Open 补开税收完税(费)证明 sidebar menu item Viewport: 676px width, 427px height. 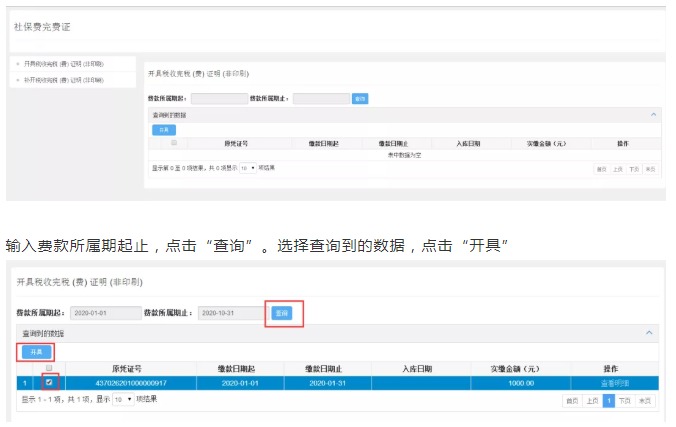pos(62,77)
